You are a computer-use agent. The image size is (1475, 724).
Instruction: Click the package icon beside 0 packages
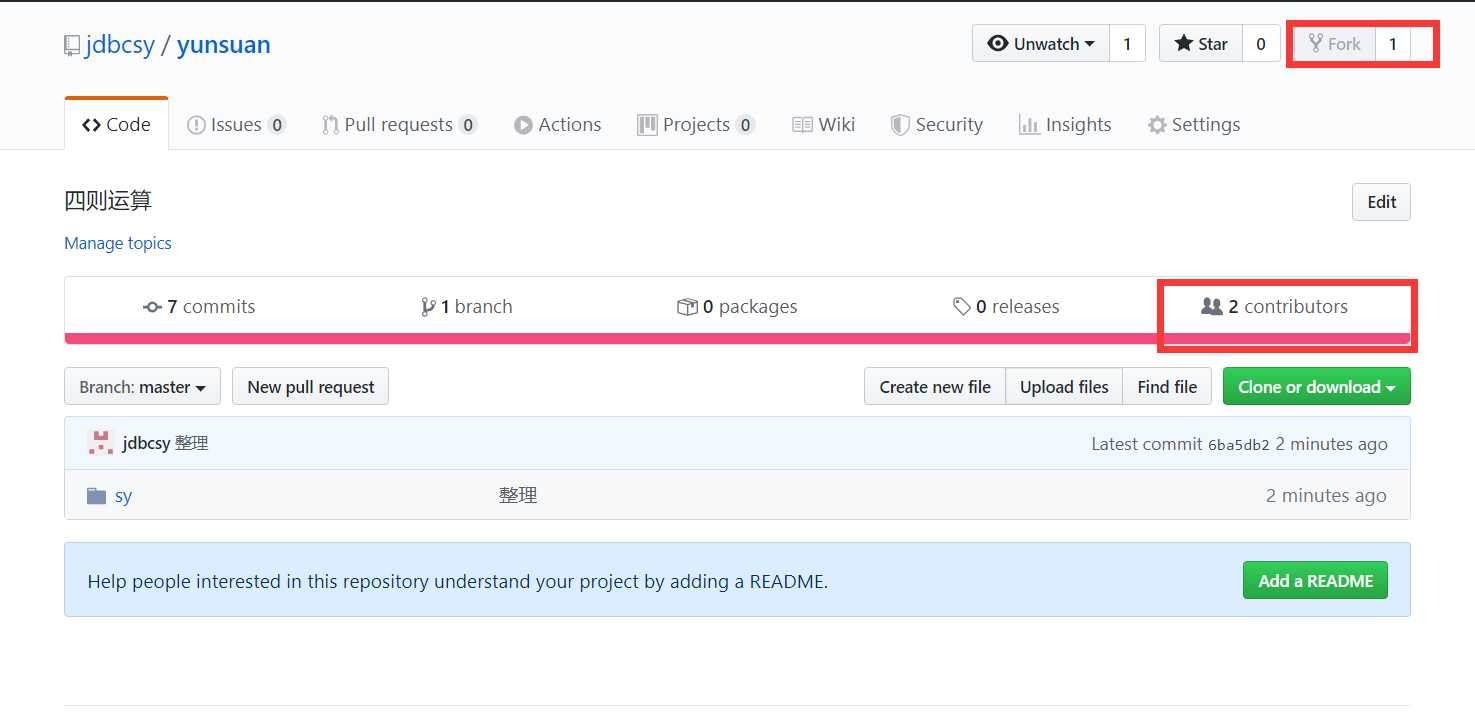click(687, 307)
